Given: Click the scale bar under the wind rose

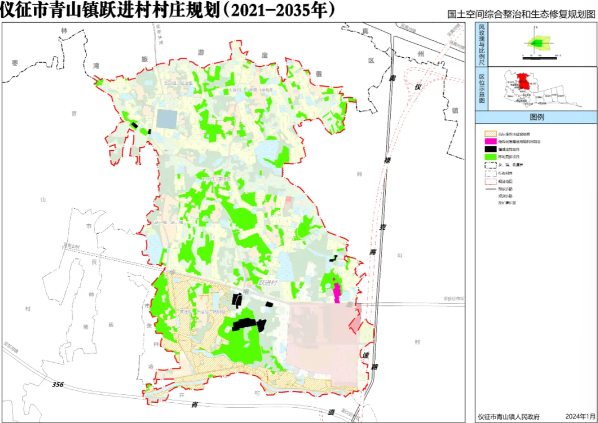Looking at the screenshot, I should pos(539,58).
